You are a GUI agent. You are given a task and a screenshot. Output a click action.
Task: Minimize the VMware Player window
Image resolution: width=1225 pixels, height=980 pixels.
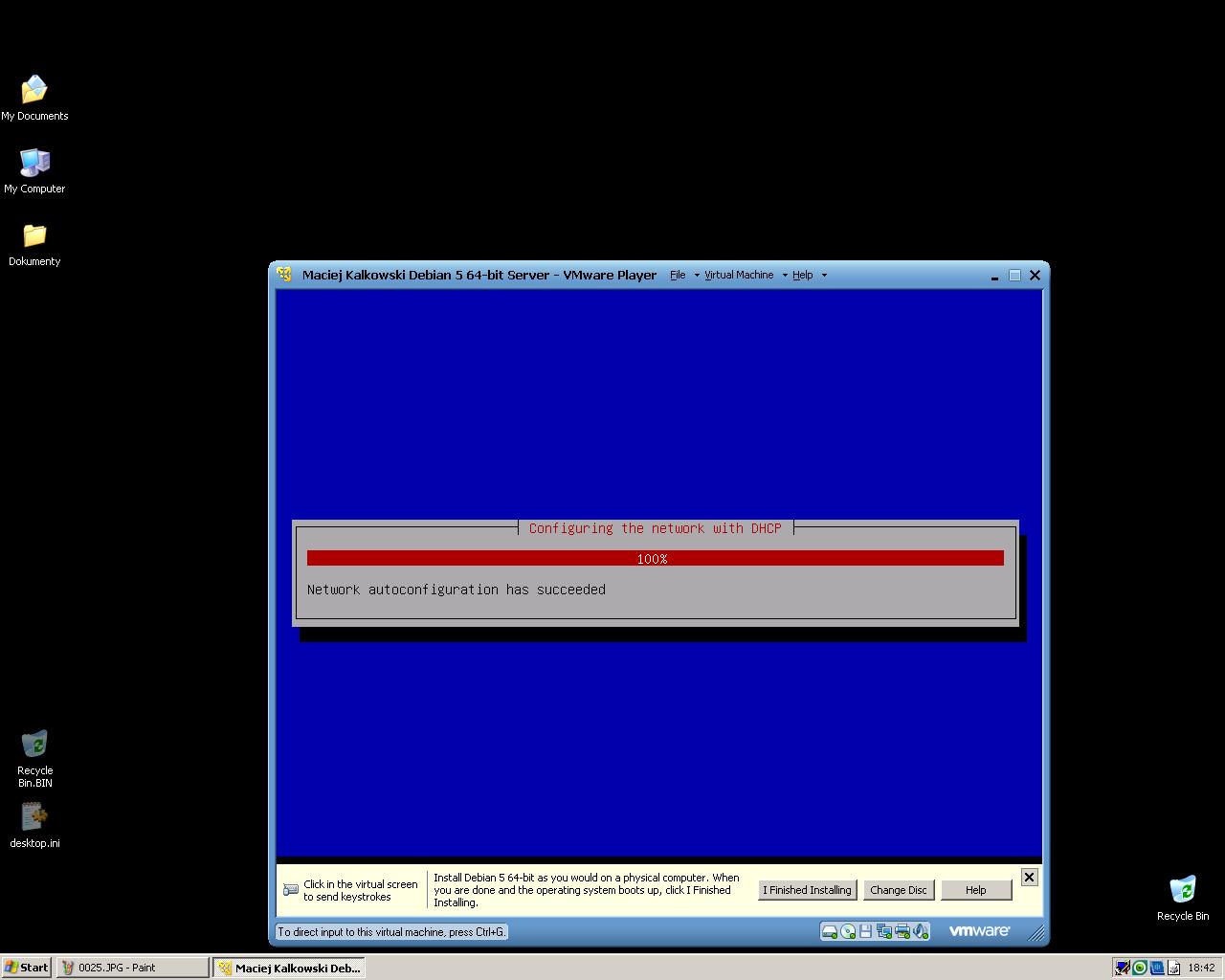[x=994, y=276]
